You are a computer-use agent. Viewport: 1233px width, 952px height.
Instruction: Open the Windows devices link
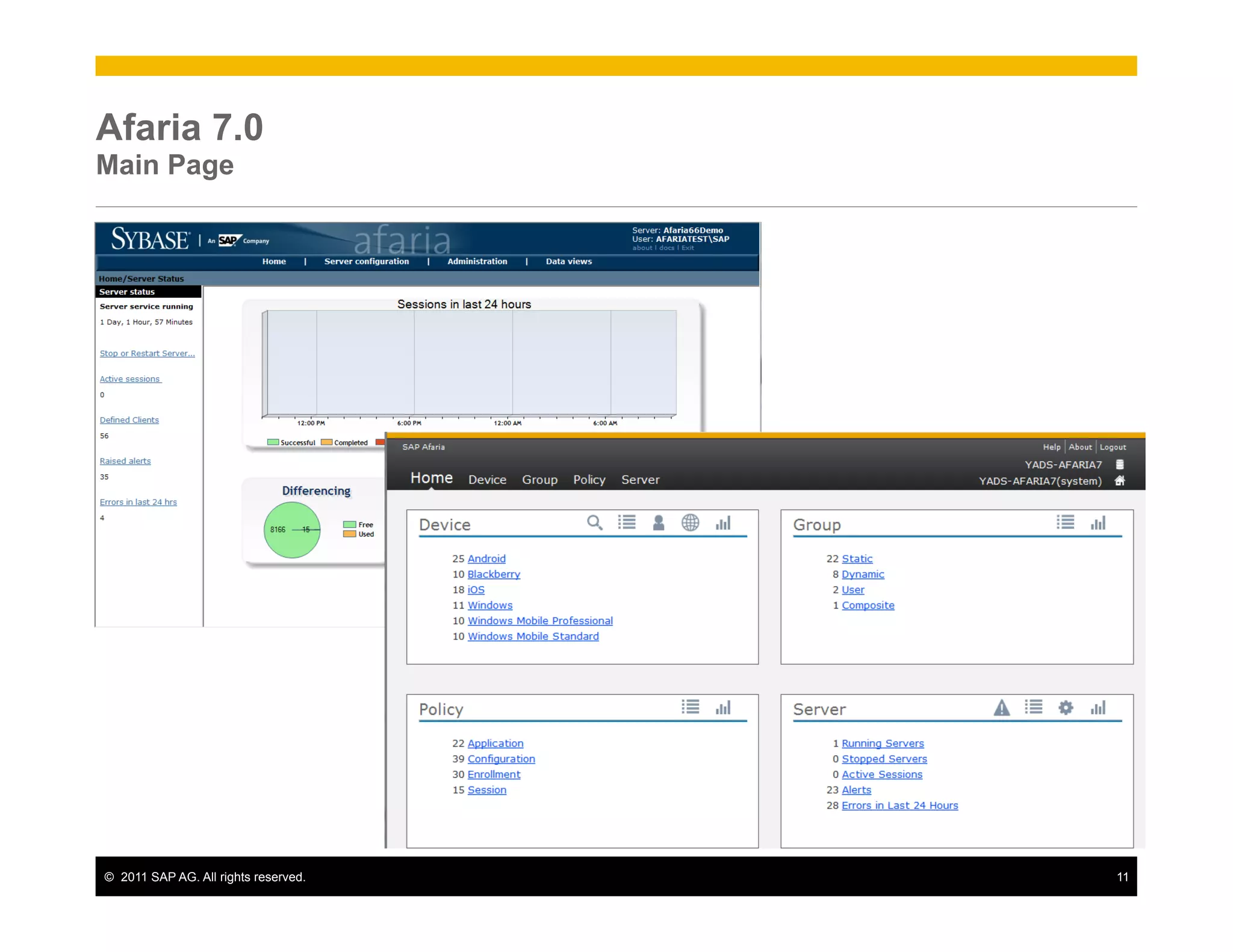point(490,605)
